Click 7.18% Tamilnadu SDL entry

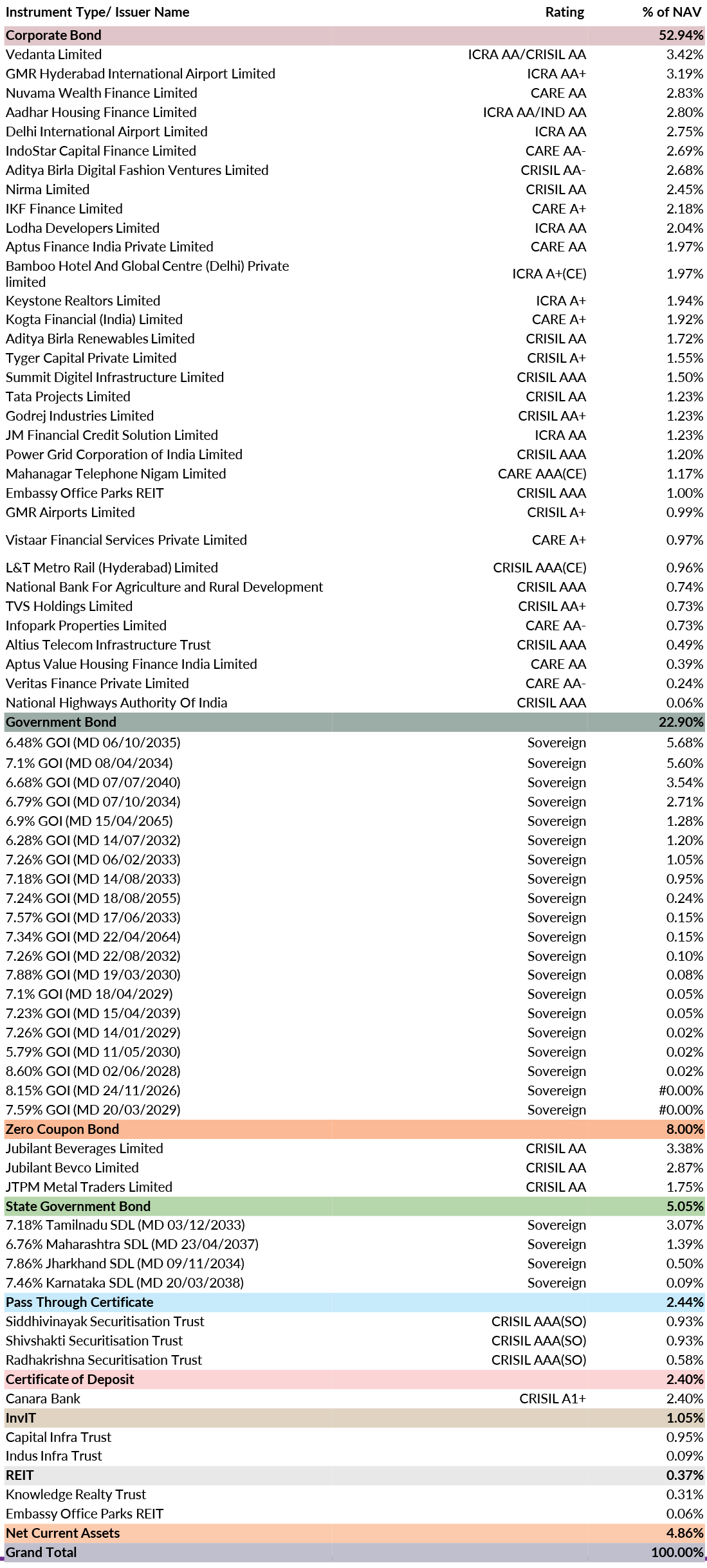(x=125, y=1225)
